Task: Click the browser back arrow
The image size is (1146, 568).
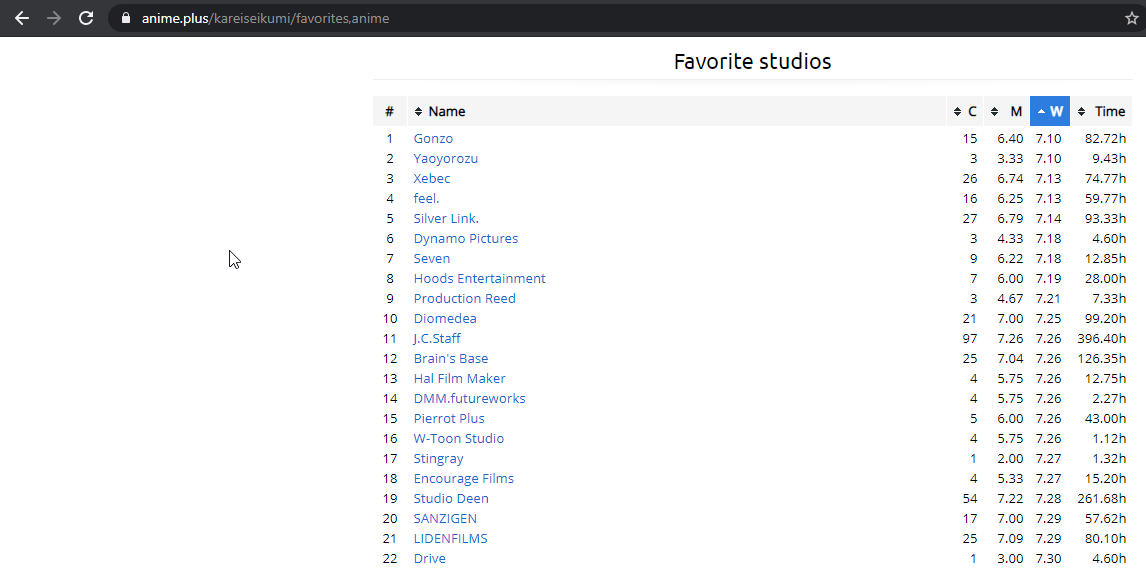Action: click(21, 18)
